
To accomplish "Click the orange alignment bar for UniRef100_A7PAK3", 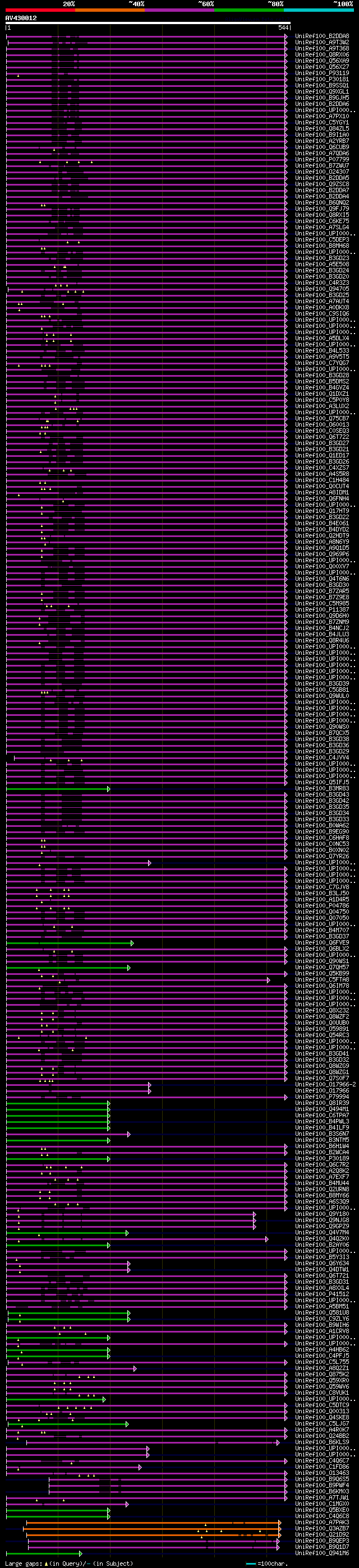I will pos(153,1523).
